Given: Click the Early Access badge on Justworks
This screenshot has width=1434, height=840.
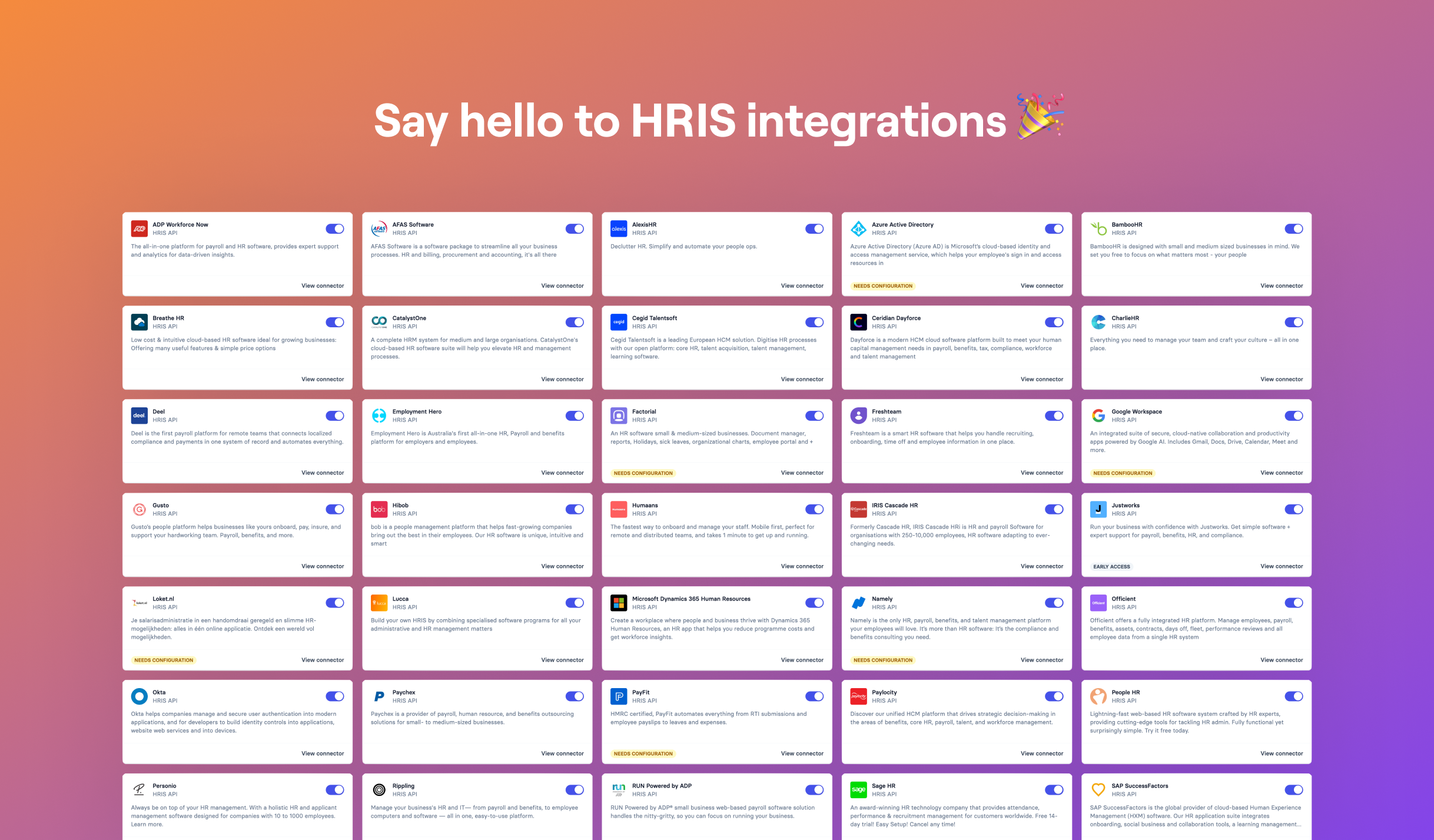Looking at the screenshot, I should coord(1111,567).
